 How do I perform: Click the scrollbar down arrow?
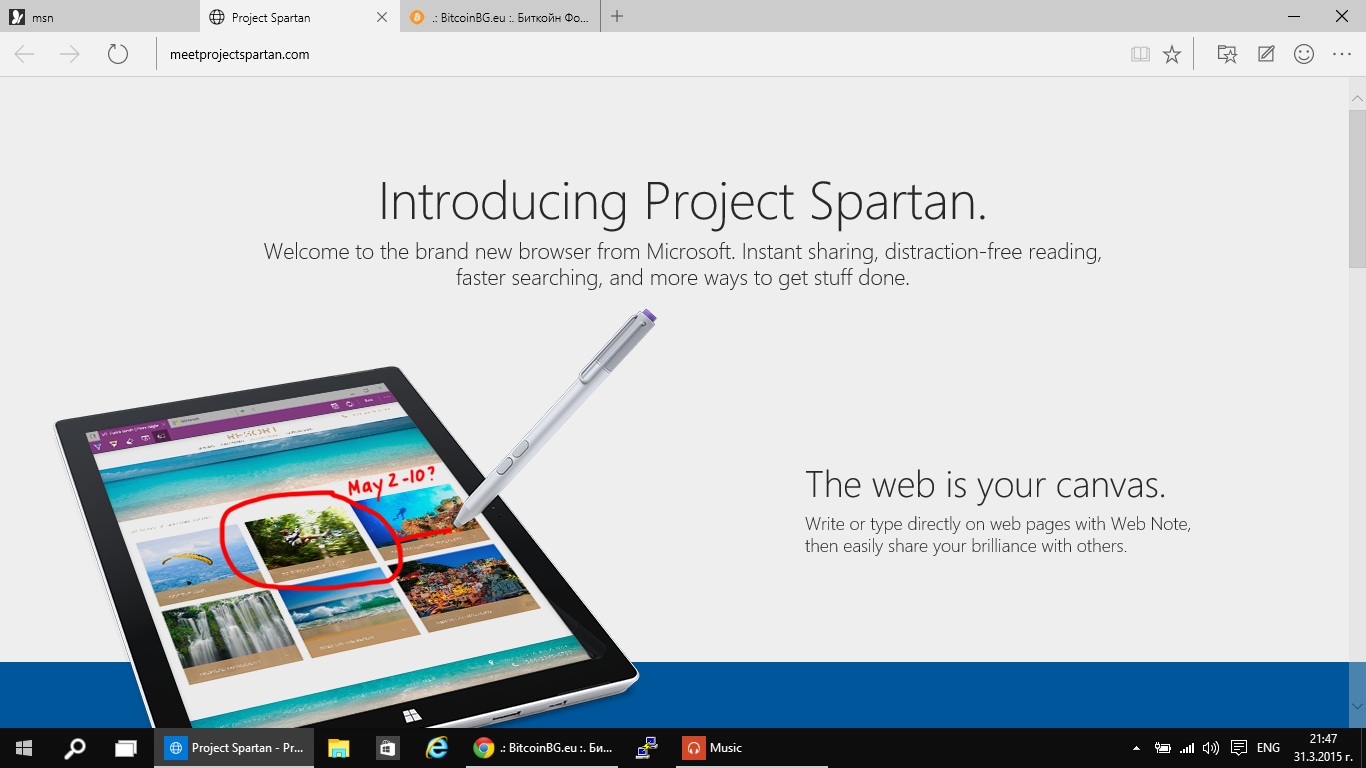tap(1357, 706)
